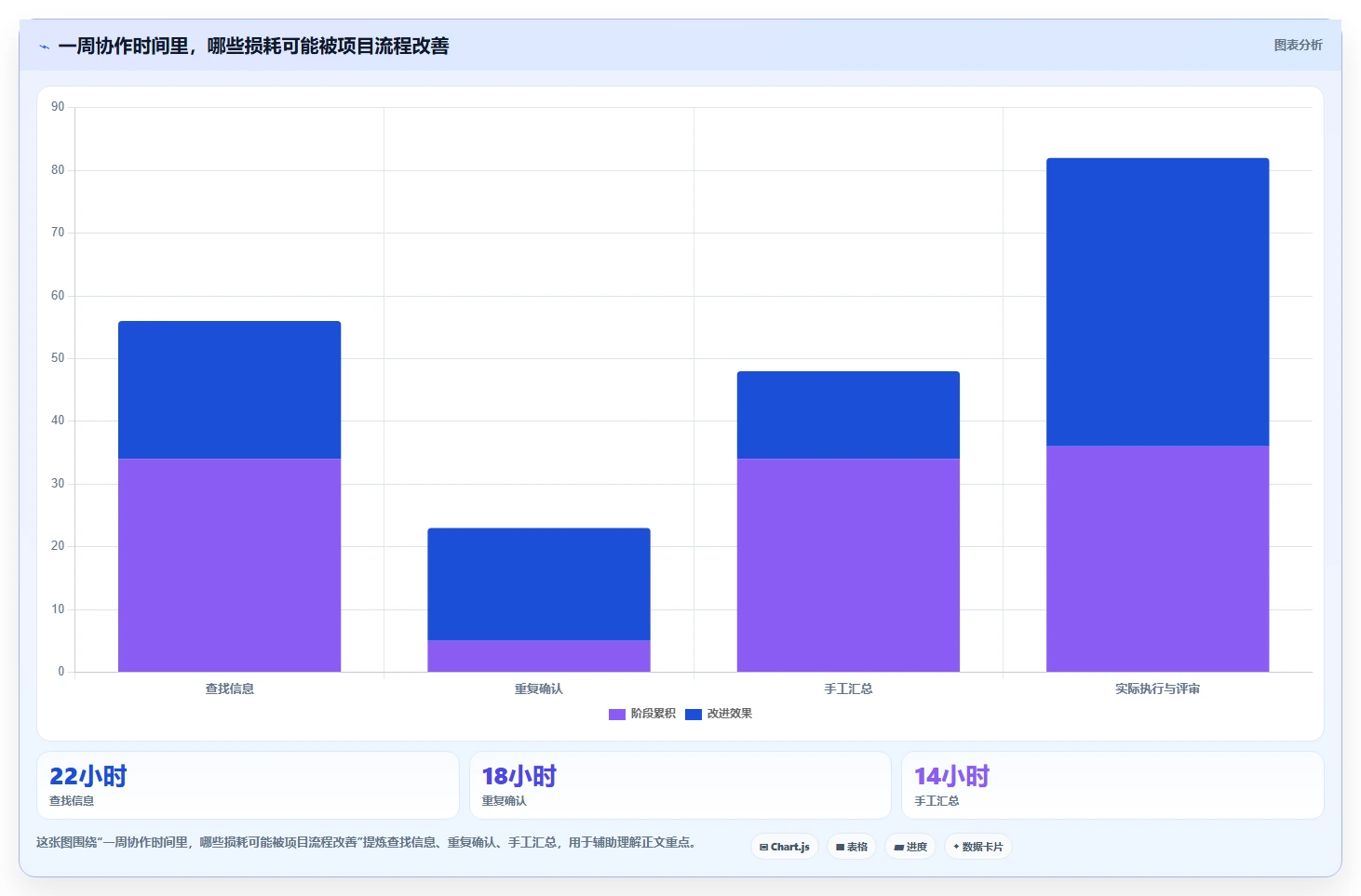This screenshot has height=896, width=1361.
Task: Click the purple bar segment for 查找信息
Action: pos(230,565)
